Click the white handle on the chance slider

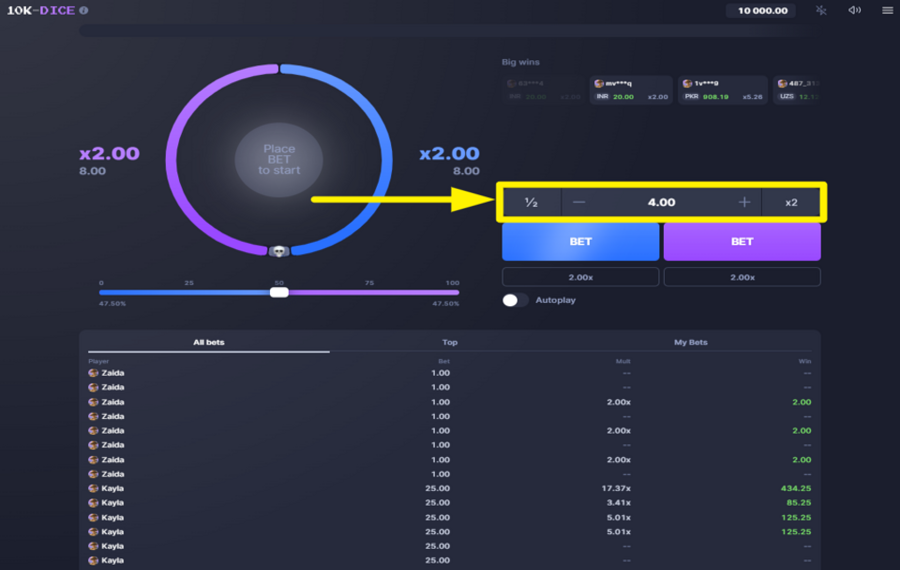(x=279, y=292)
